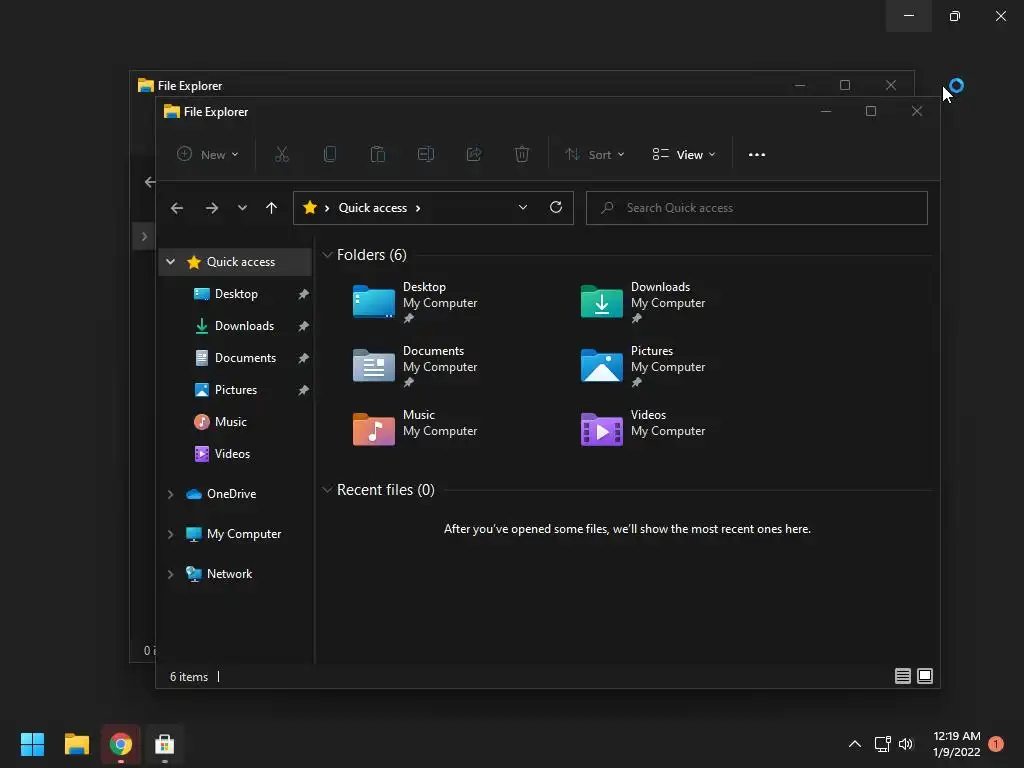The image size is (1024, 768).
Task: Show hidden tray icons chevron
Action: tap(854, 744)
